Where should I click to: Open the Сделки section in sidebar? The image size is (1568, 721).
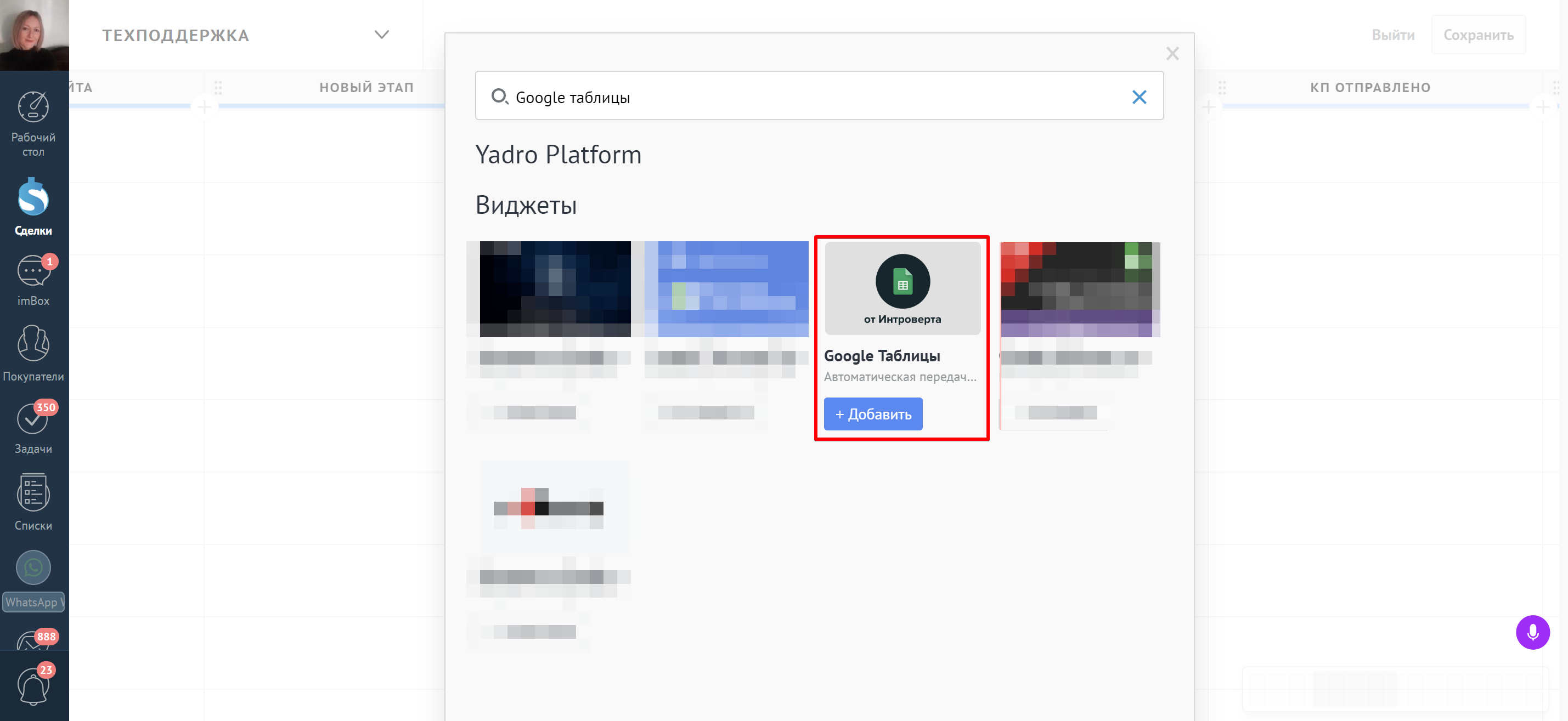click(33, 206)
